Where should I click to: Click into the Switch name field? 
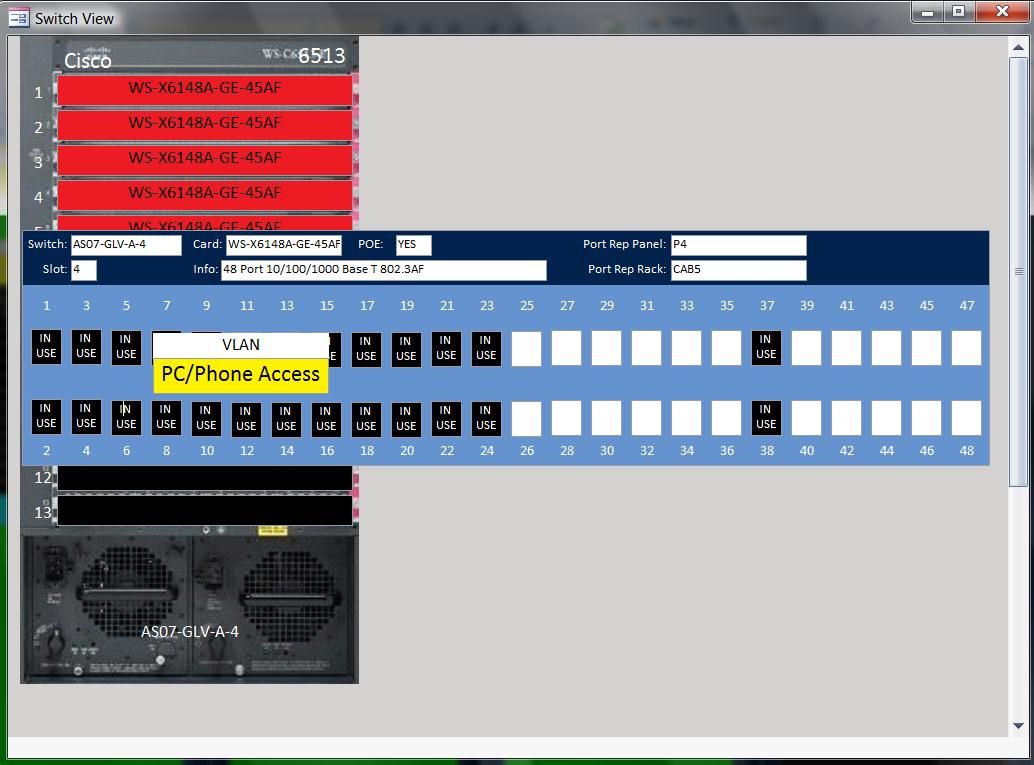pos(126,245)
